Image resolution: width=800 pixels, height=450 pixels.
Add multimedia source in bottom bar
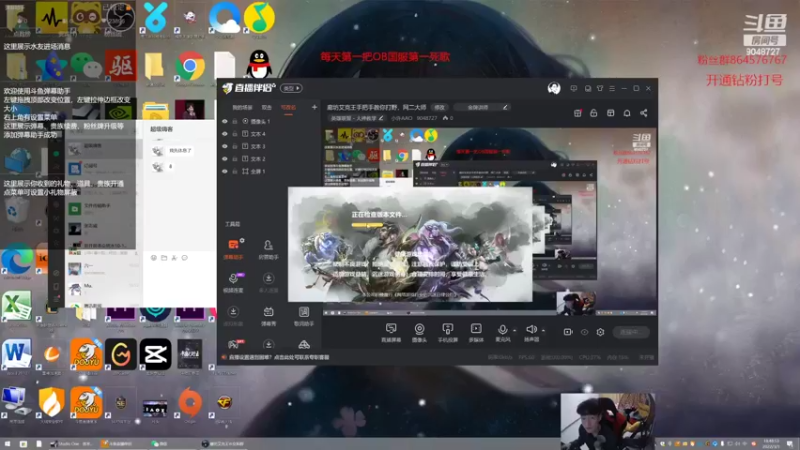[476, 332]
